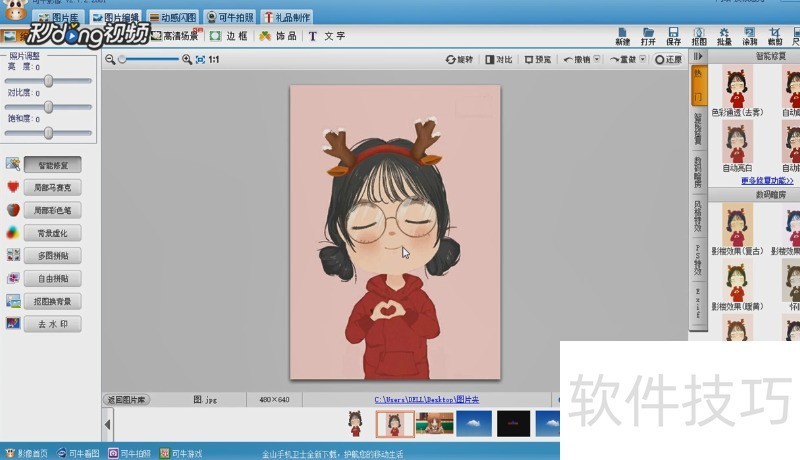
Task: Apply the 影楼效果(暖黄) effect thumbnail
Action: (737, 281)
